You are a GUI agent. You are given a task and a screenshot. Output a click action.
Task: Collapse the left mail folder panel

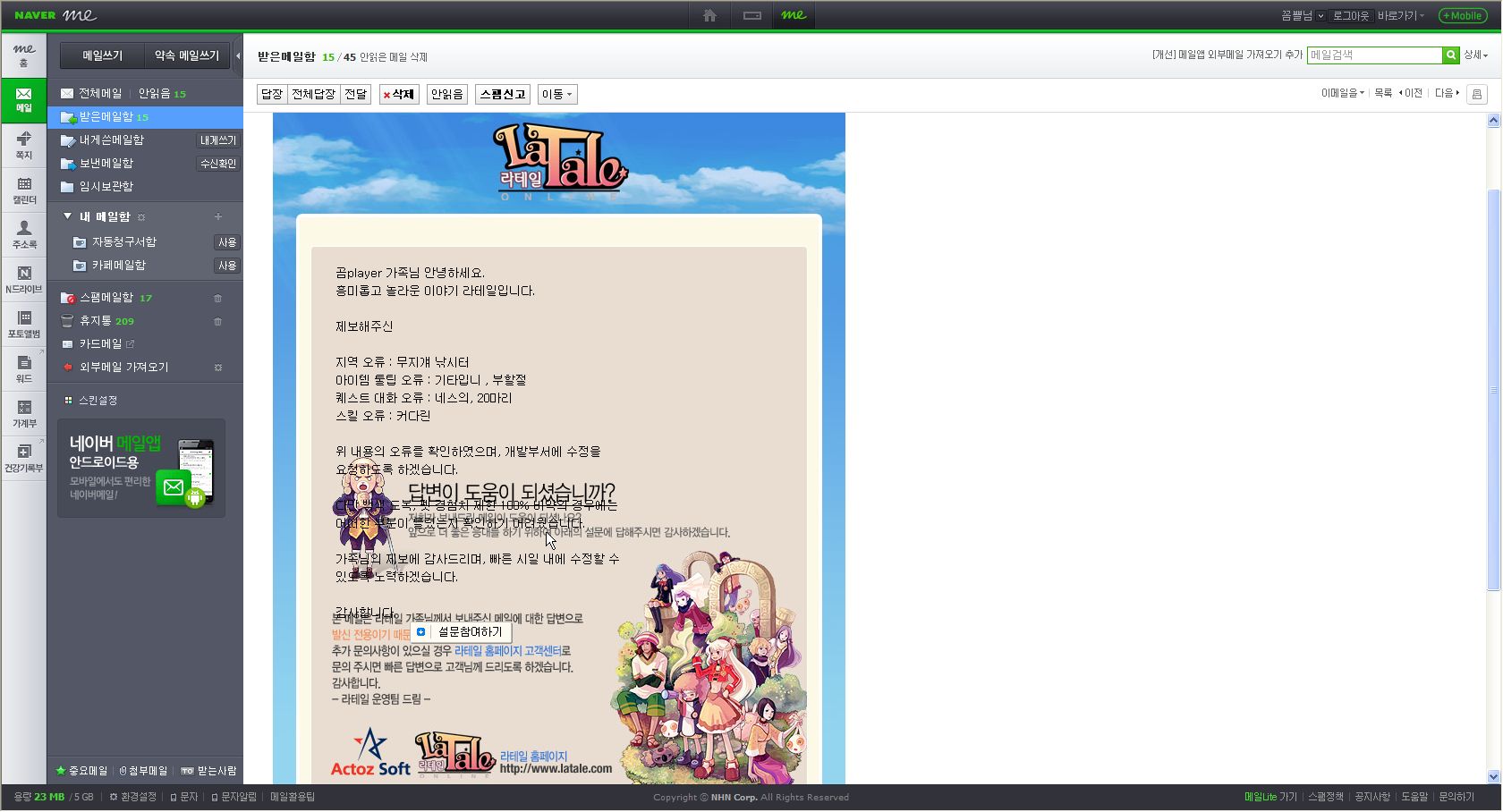click(238, 55)
